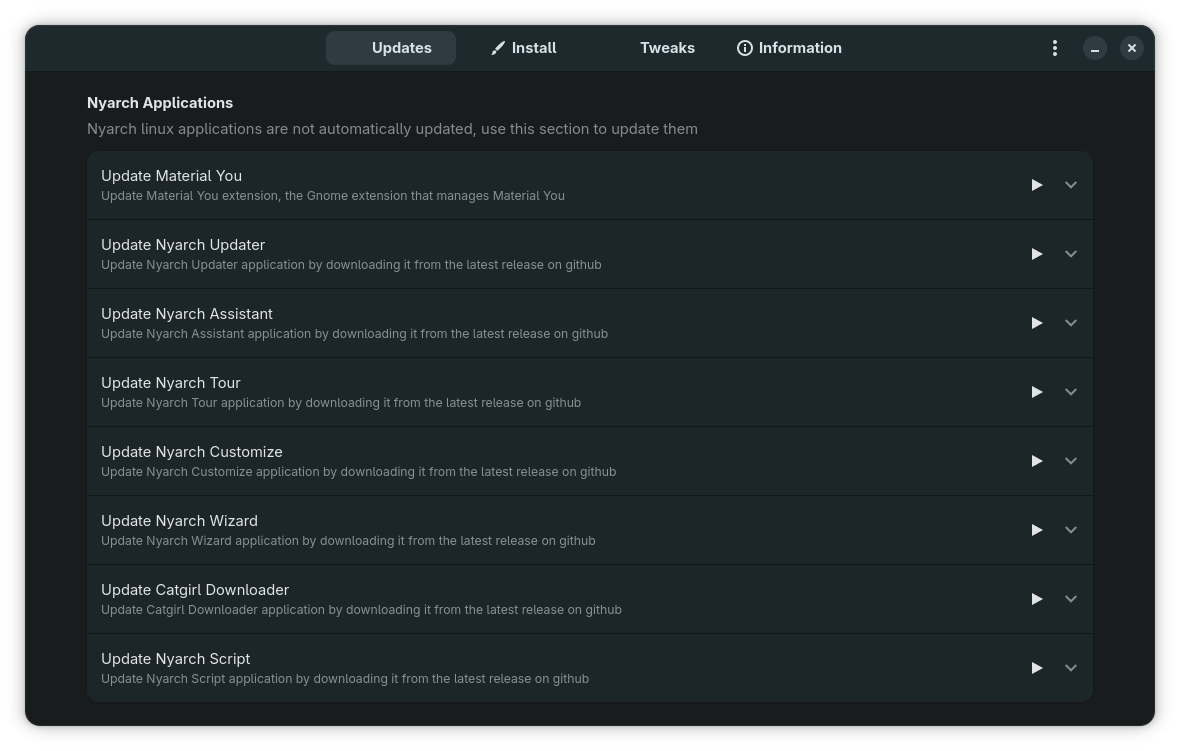Show details for Update Nyarch Assistant
1180x751 pixels.
click(x=1071, y=323)
